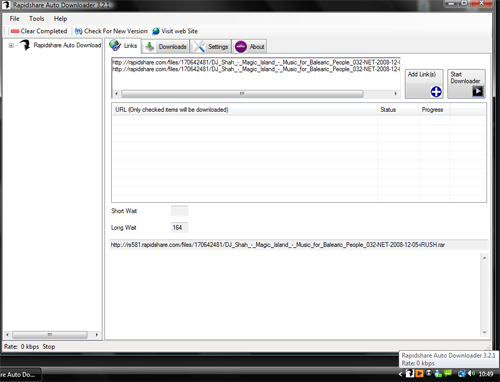Image resolution: width=500 pixels, height=382 pixels.
Task: Switch to the Links tab
Action: (124, 46)
